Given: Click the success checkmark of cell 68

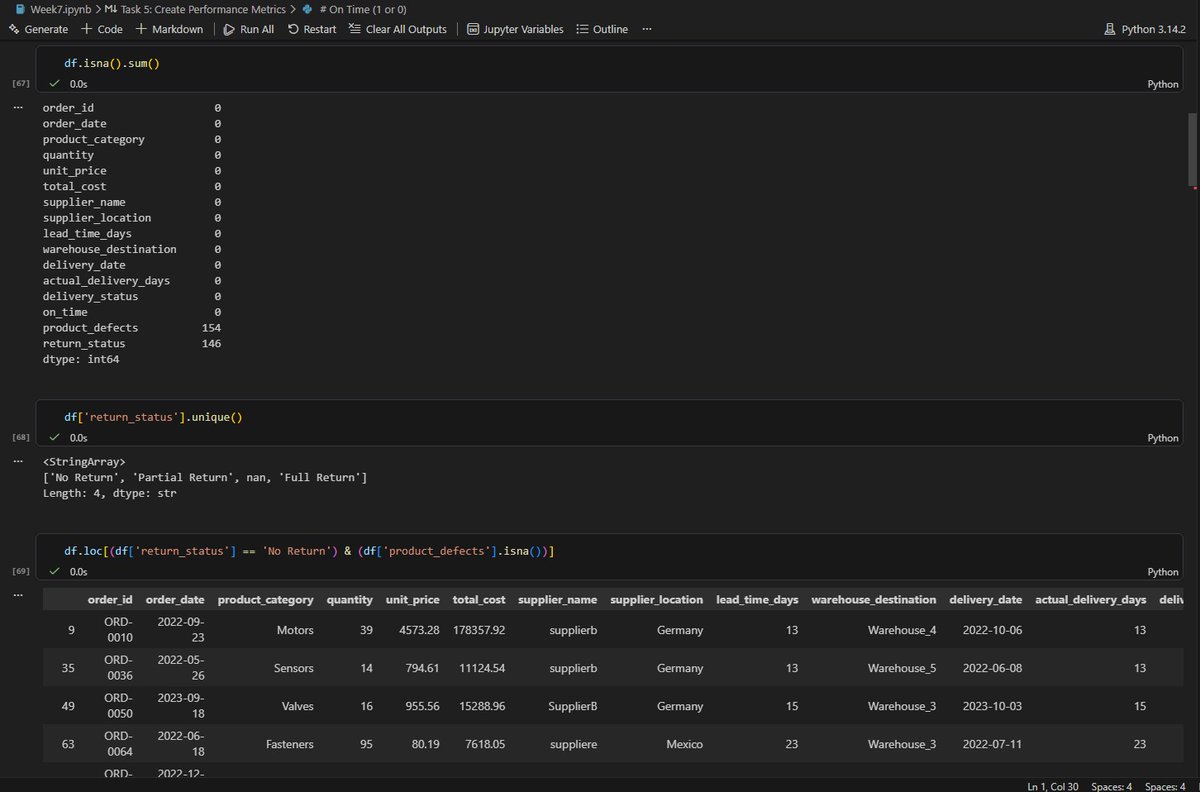Looking at the screenshot, I should tap(55, 438).
